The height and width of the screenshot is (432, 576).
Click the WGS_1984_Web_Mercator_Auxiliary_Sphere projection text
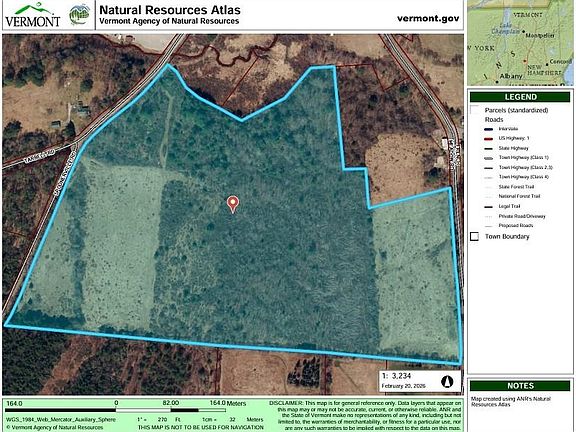(x=61, y=420)
